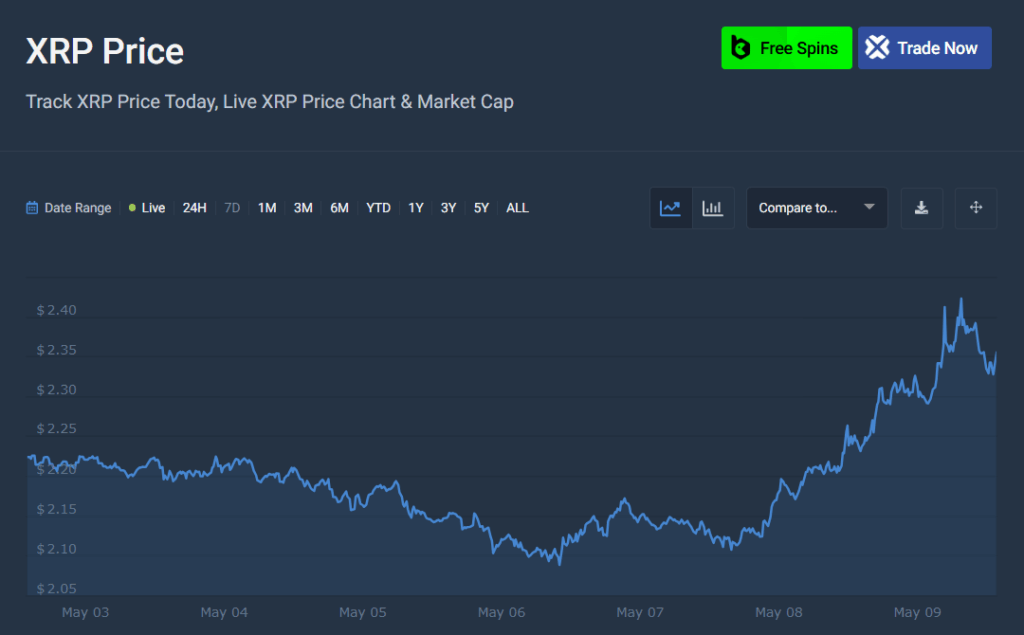
Task: Click the X logo in Trade Now button
Action: [877, 47]
